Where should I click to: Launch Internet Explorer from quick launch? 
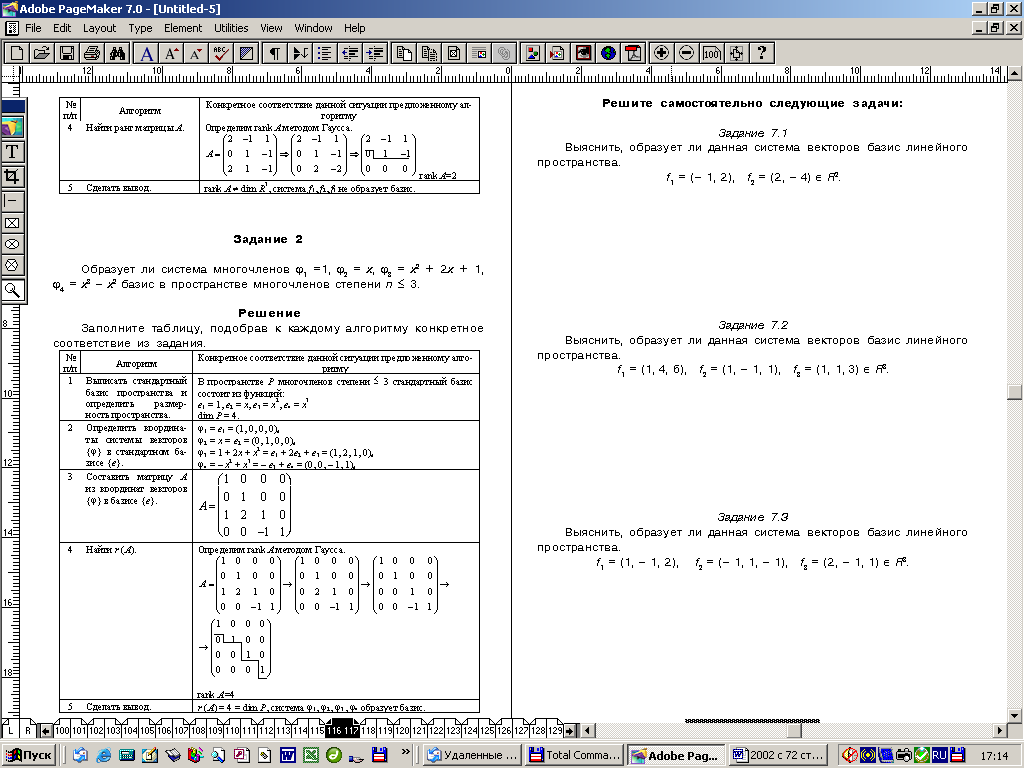[x=103, y=755]
